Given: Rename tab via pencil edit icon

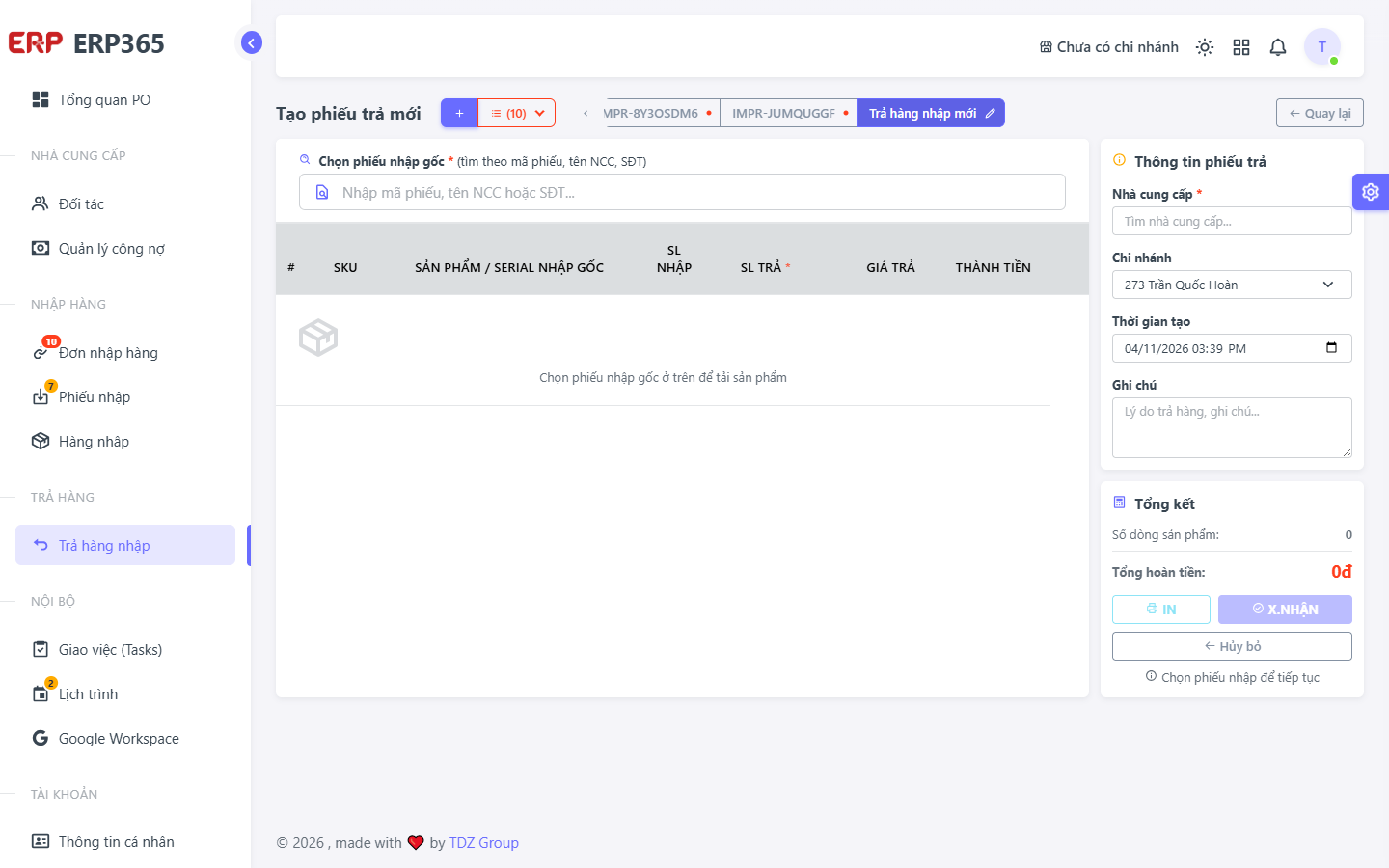Looking at the screenshot, I should pos(991,113).
